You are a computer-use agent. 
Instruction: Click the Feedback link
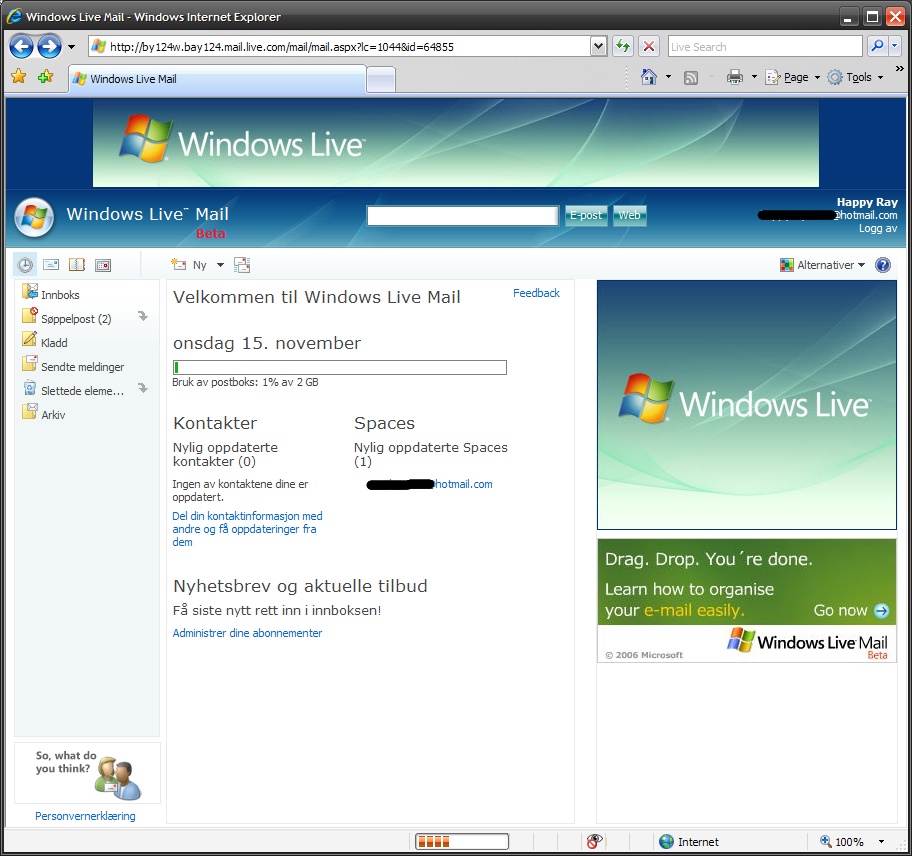click(536, 293)
